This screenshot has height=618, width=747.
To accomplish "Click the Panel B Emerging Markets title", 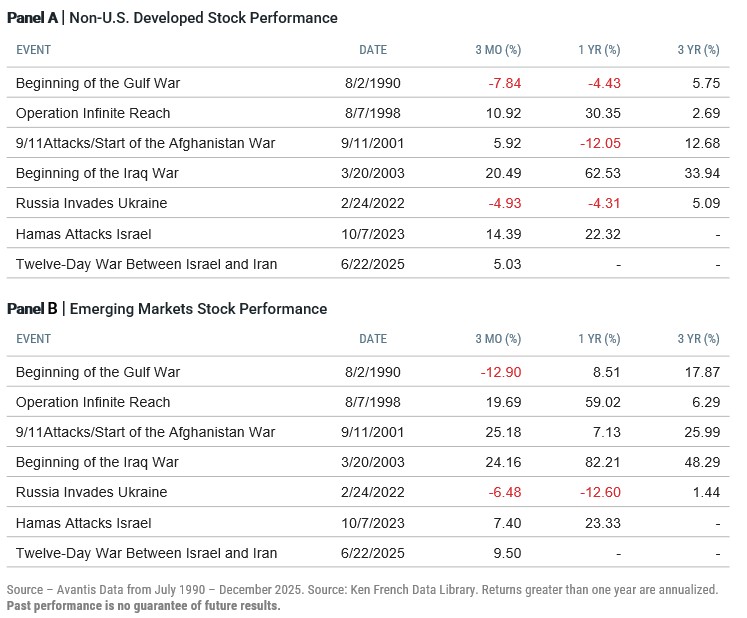I will pos(167,308).
